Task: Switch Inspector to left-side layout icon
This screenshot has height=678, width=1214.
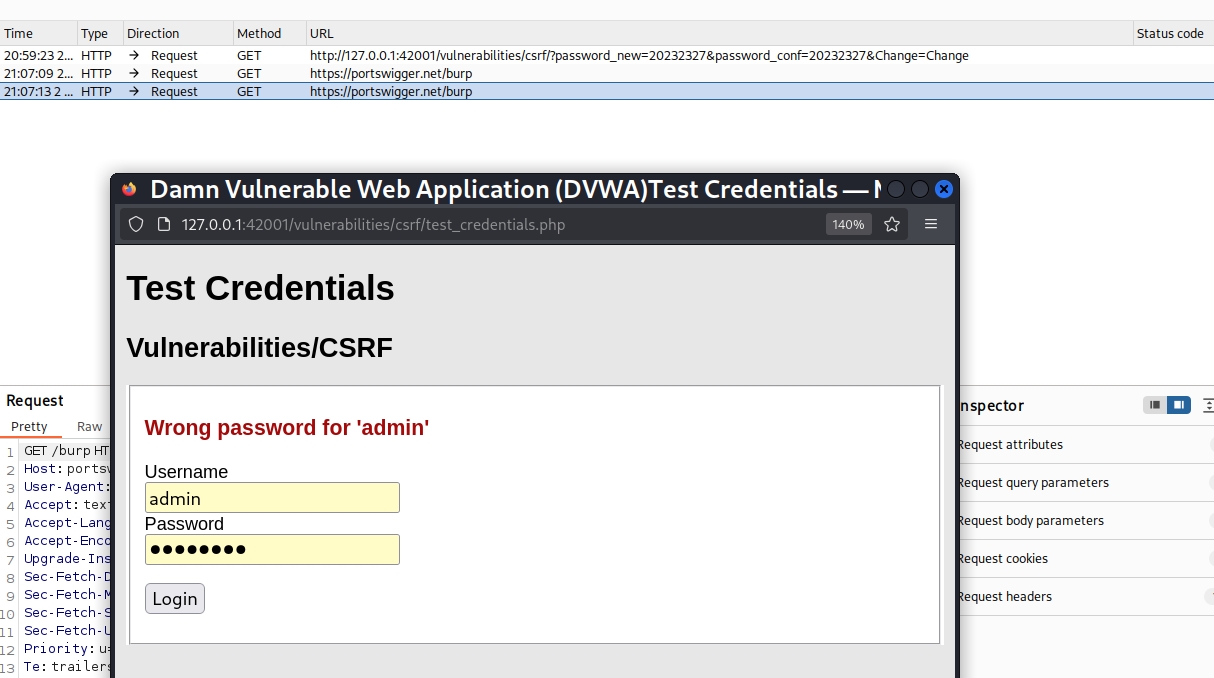Action: pos(1155,405)
